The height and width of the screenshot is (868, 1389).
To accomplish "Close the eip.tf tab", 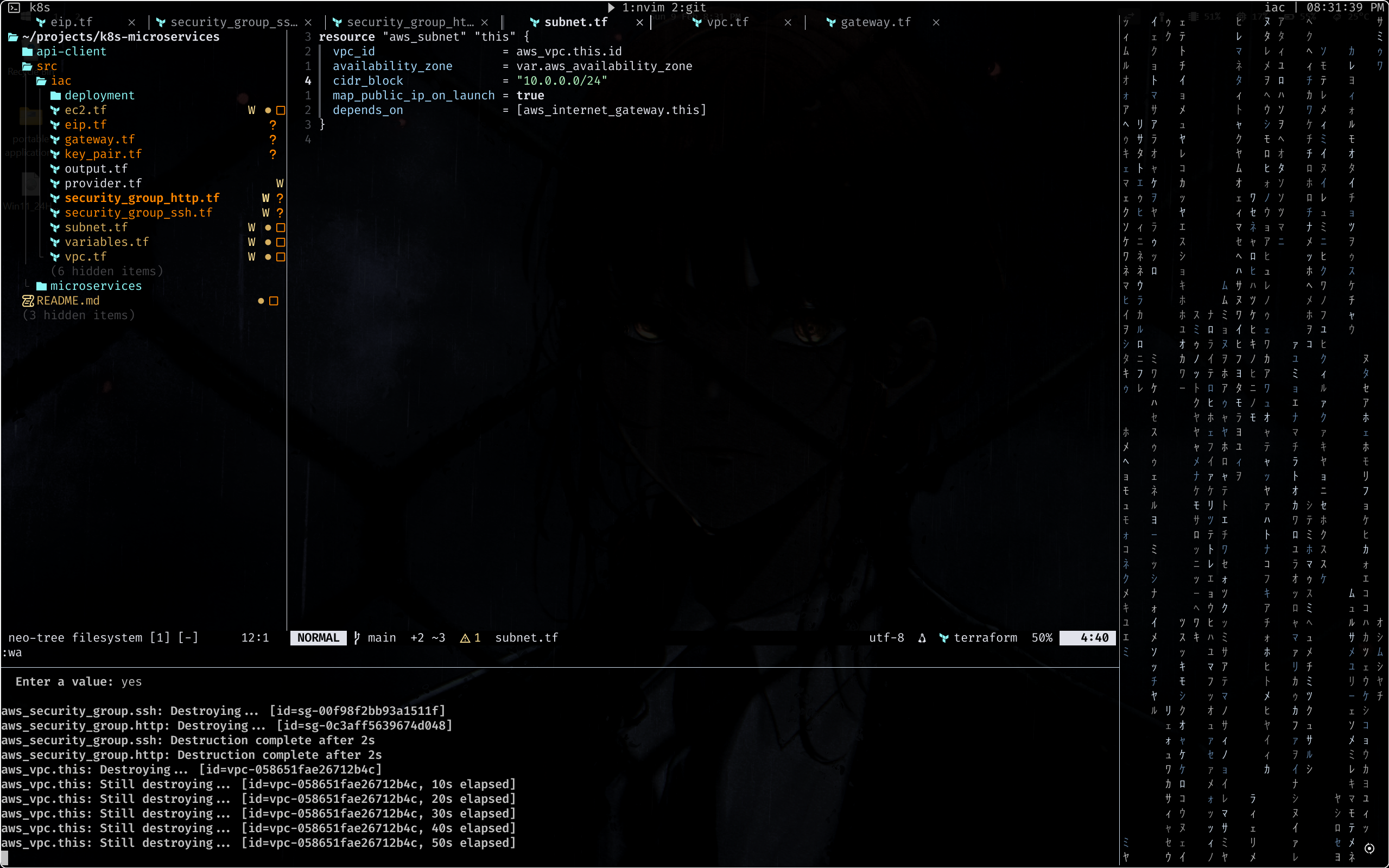I will (132, 22).
